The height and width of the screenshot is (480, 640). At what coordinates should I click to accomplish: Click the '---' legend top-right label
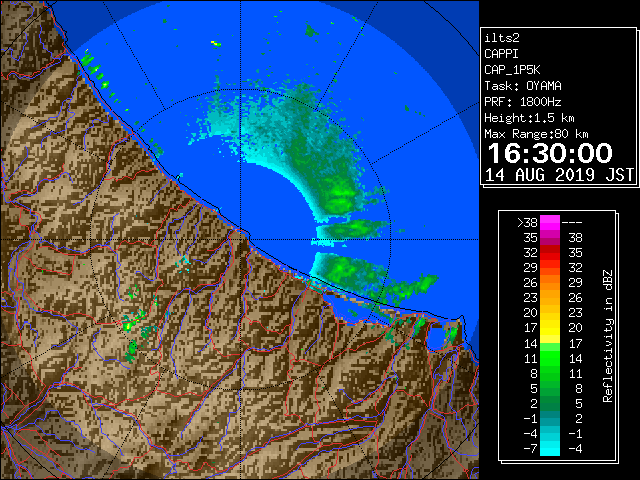[x=572, y=223]
